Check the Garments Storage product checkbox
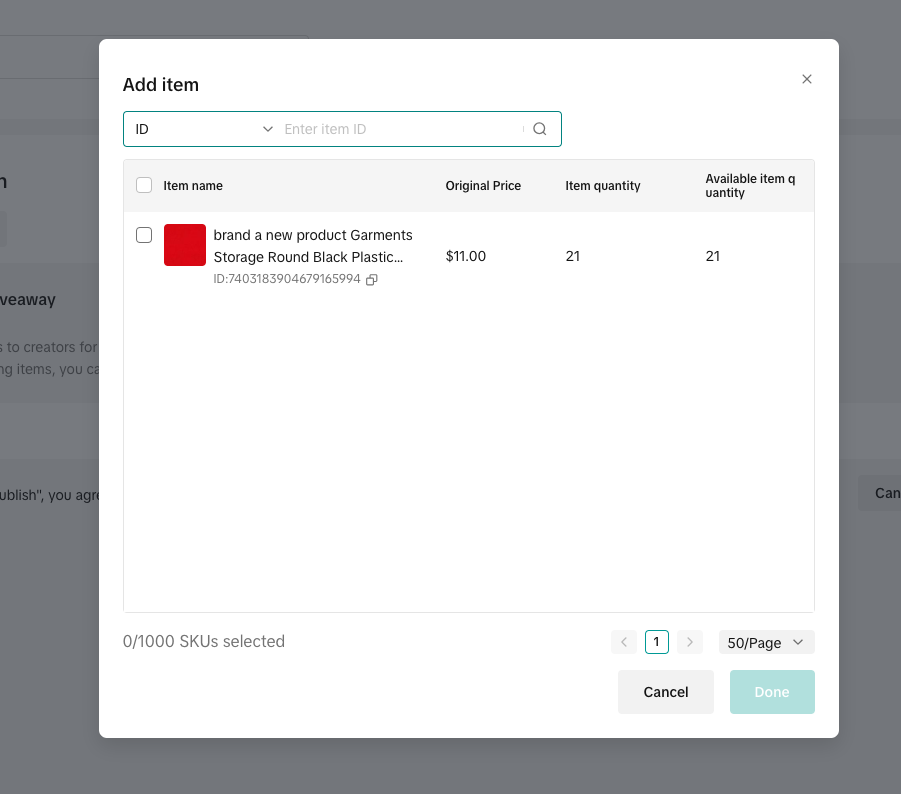 click(x=144, y=235)
